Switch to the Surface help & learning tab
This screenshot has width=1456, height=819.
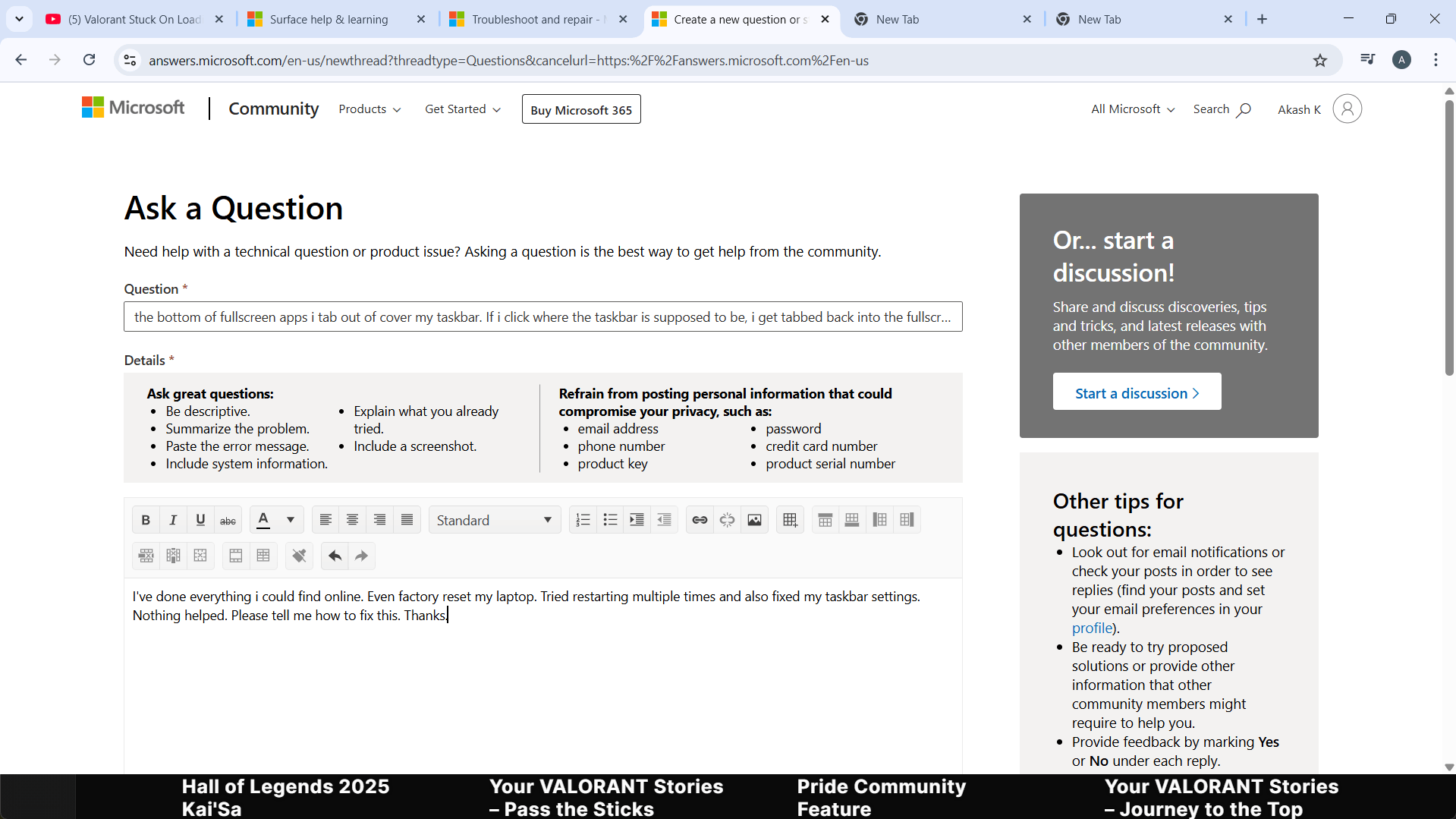pyautogui.click(x=329, y=19)
